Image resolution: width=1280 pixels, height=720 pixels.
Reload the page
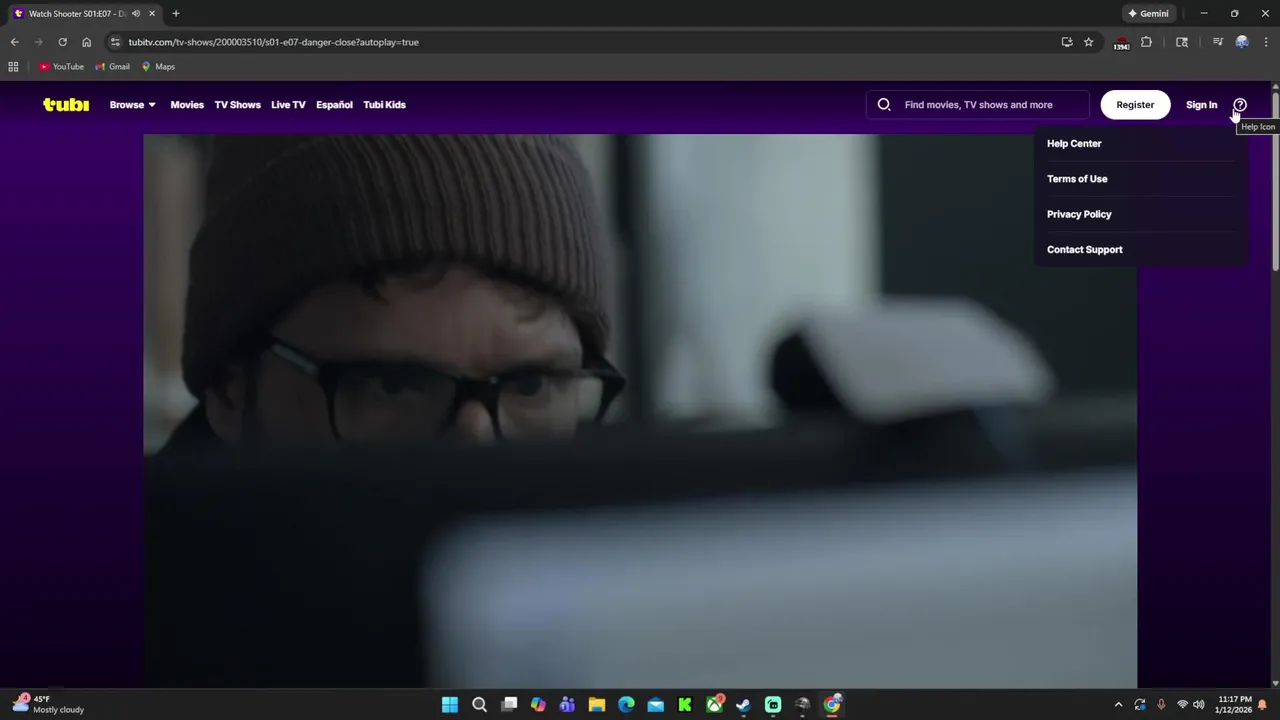(x=62, y=42)
